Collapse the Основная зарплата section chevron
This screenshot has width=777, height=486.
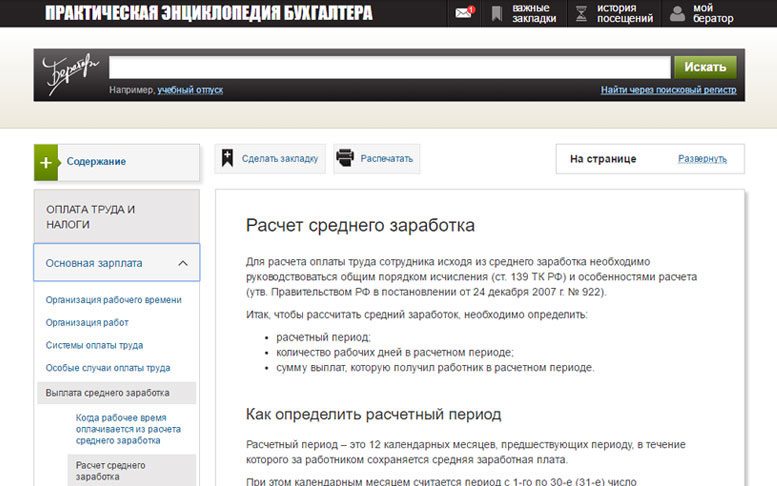point(183,263)
